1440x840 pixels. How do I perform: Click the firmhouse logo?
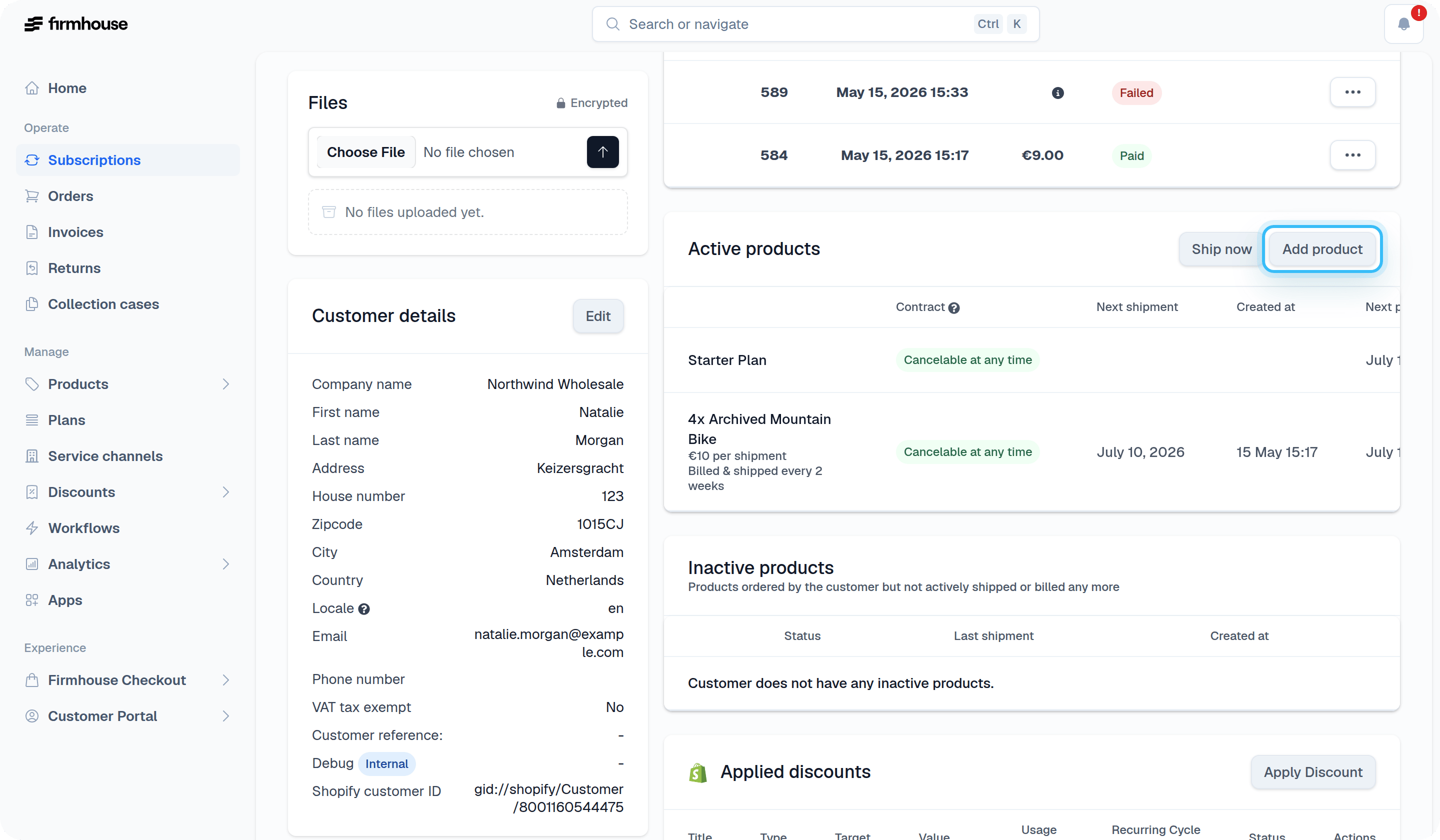(x=76, y=24)
